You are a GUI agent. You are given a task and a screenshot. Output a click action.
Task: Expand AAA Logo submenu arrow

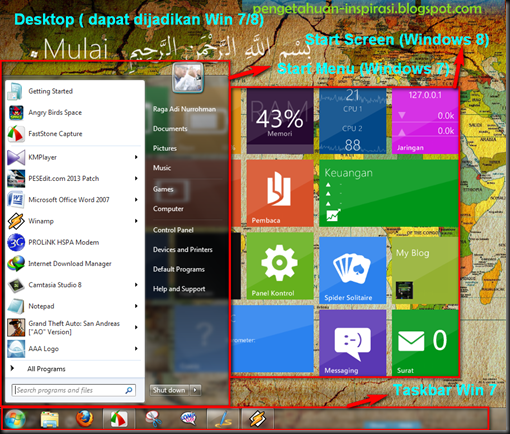click(136, 349)
